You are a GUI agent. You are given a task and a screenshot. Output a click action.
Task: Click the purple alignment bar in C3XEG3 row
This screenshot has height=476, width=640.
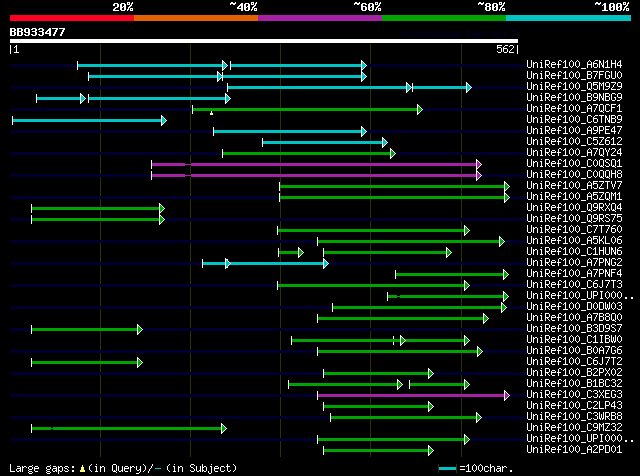point(413,396)
